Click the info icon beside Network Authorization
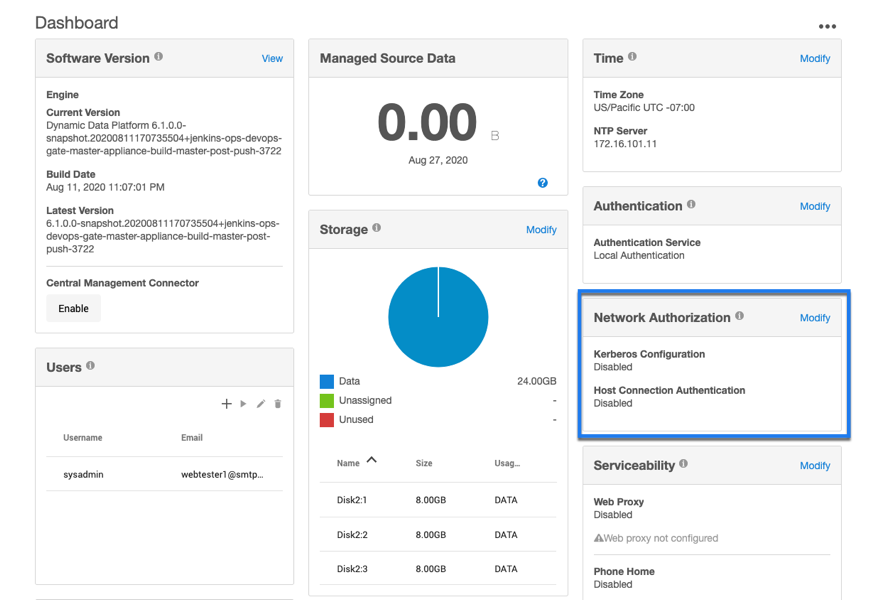This screenshot has height=600, width=876. pyautogui.click(x=740, y=316)
